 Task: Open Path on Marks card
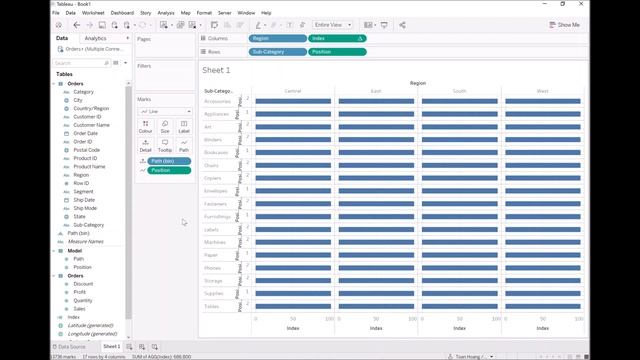click(x=184, y=146)
